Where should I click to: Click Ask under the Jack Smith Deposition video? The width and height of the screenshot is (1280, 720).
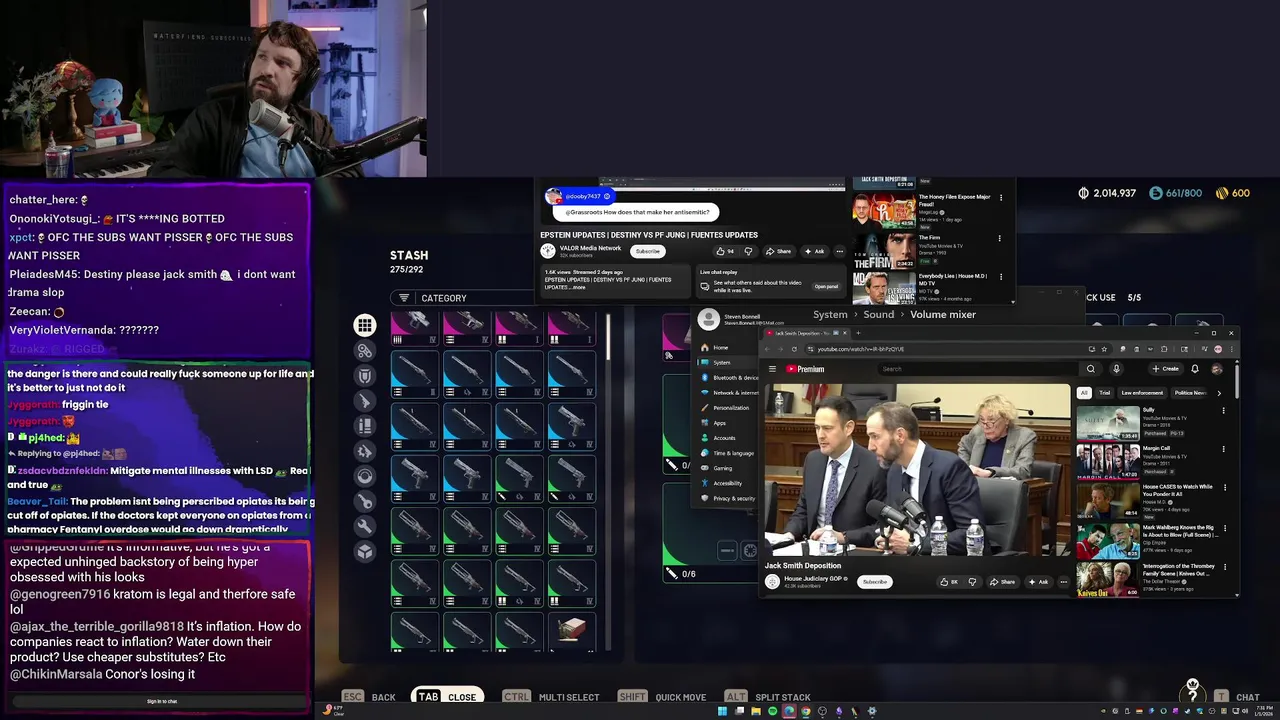click(x=1038, y=582)
